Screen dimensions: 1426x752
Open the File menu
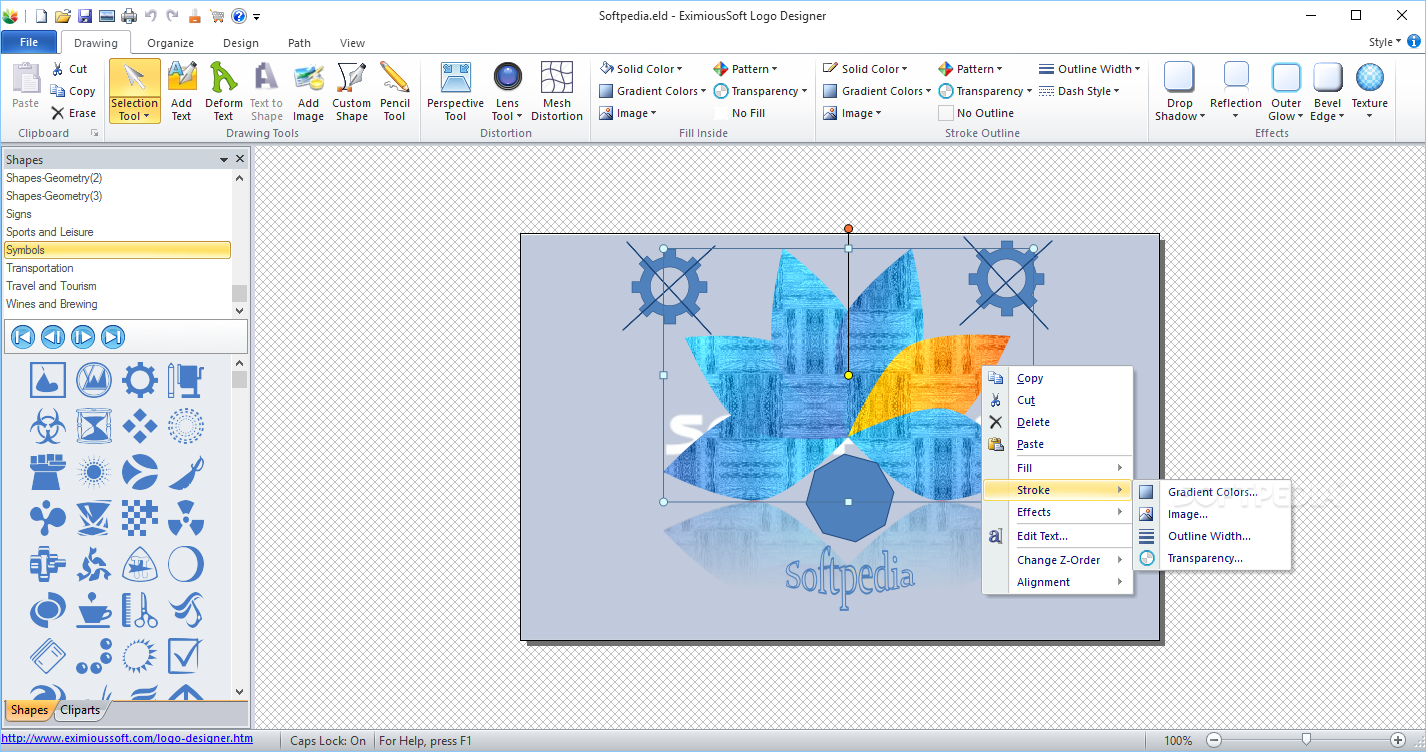pyautogui.click(x=29, y=42)
